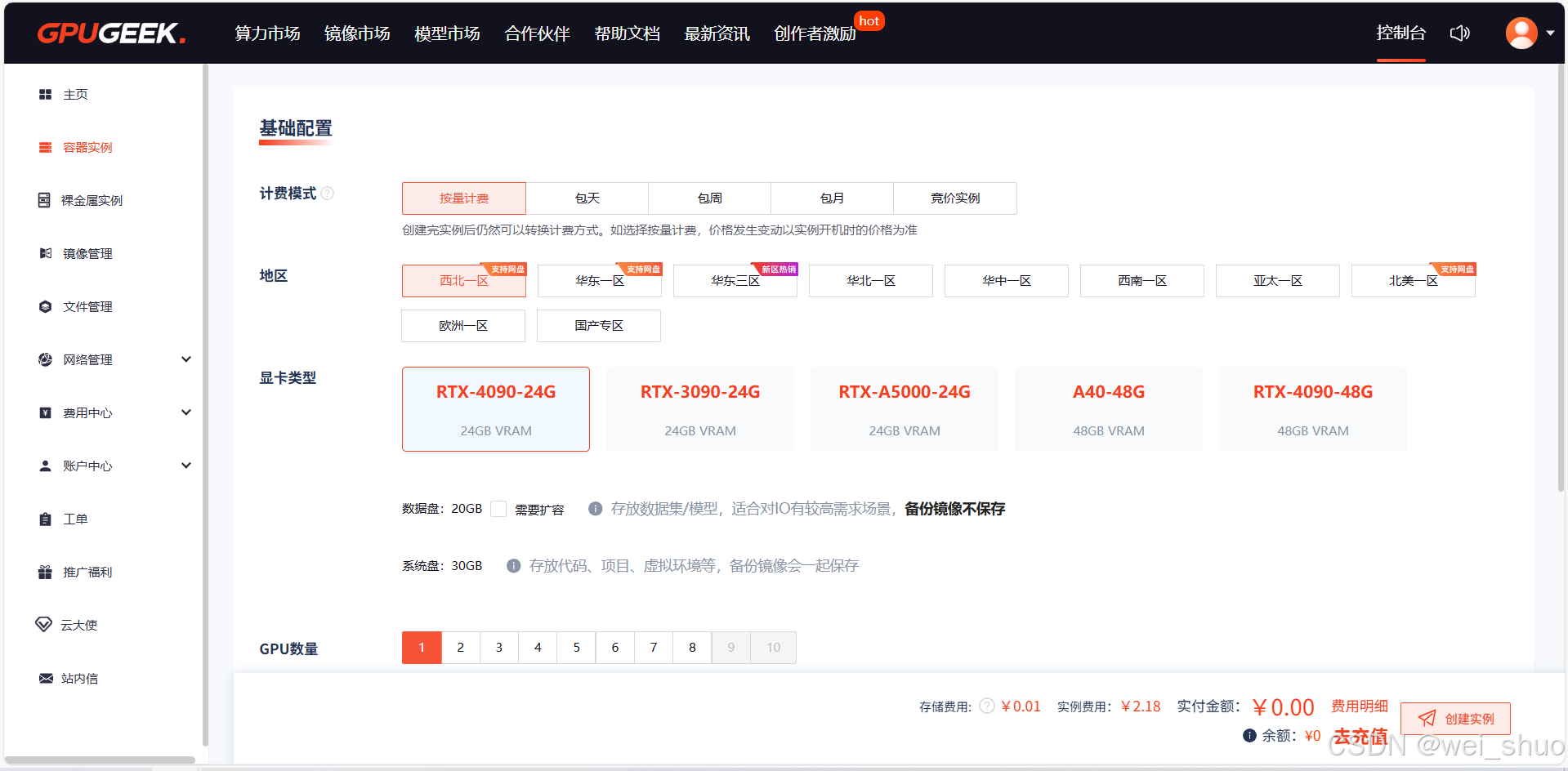Image resolution: width=1568 pixels, height=771 pixels.
Task: Click the hot badge on 创作者激励
Action: click(x=869, y=20)
